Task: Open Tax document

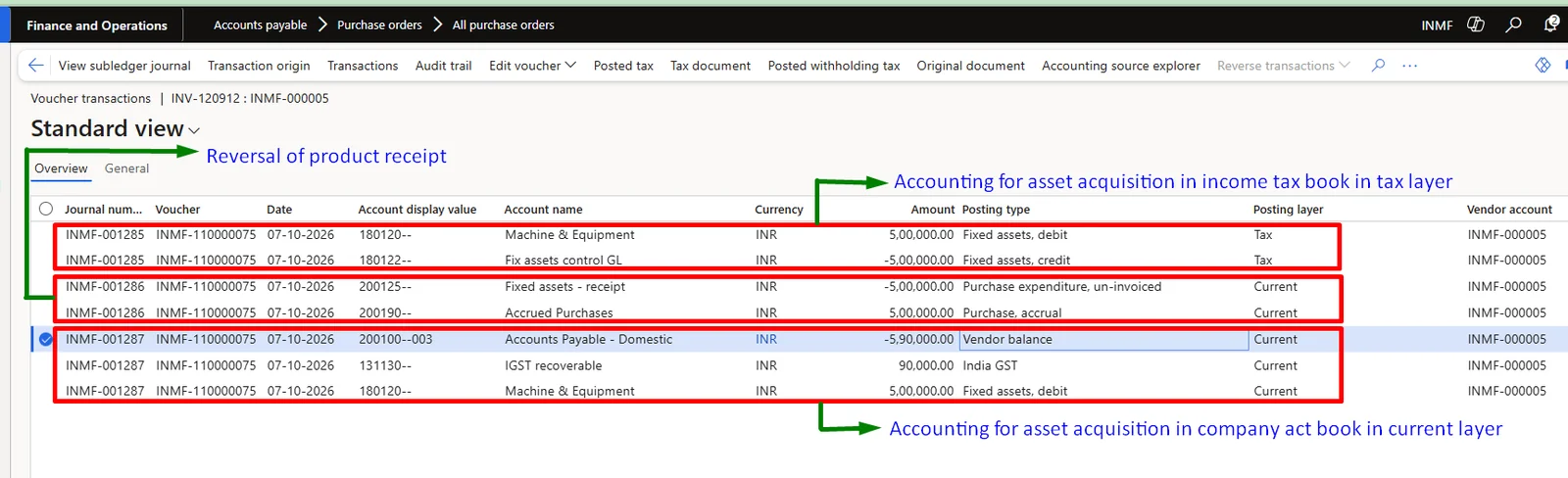Action: [x=710, y=66]
